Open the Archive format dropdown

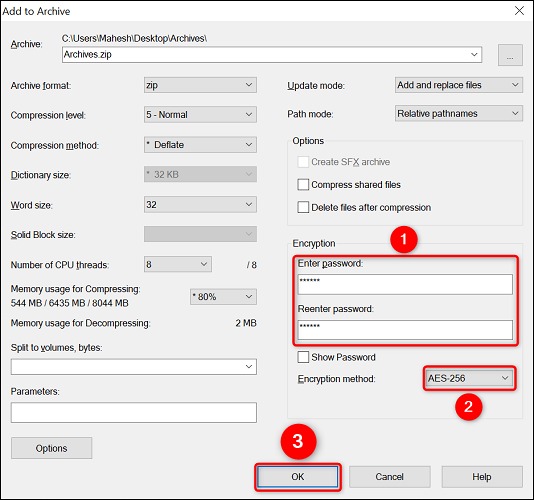point(200,85)
